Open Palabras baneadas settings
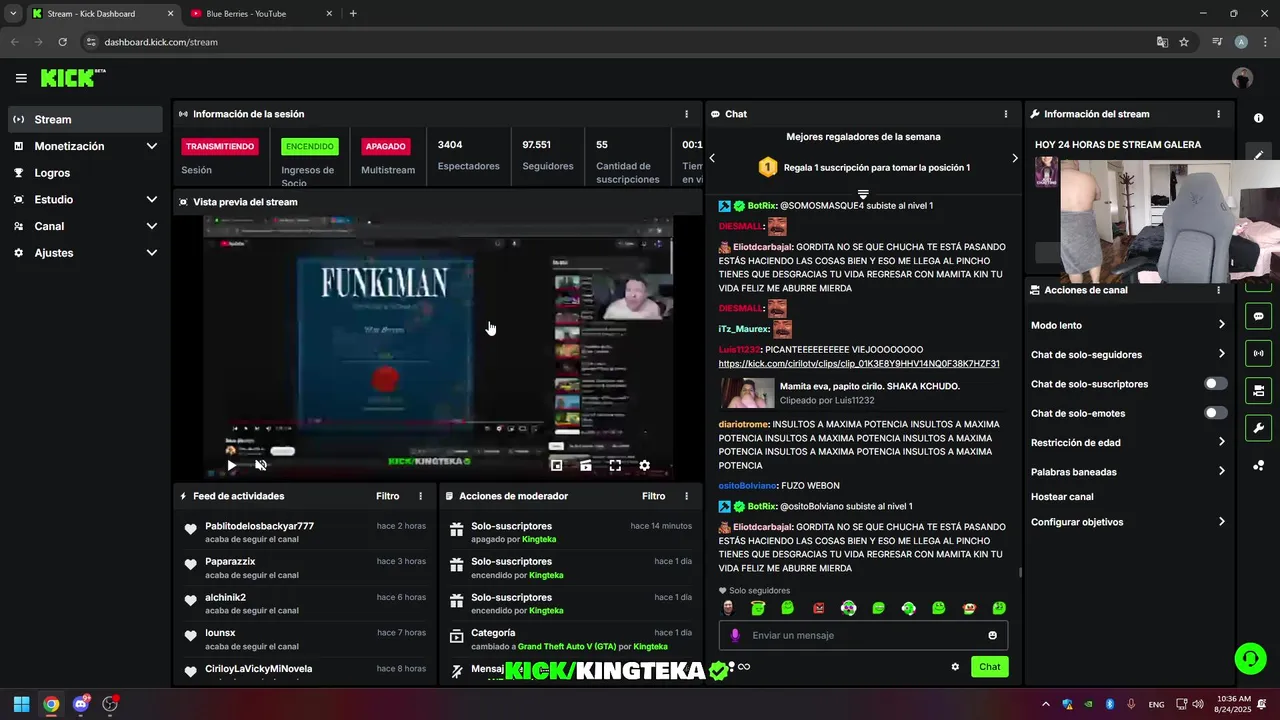Image resolution: width=1280 pixels, height=720 pixels. [x=1128, y=471]
